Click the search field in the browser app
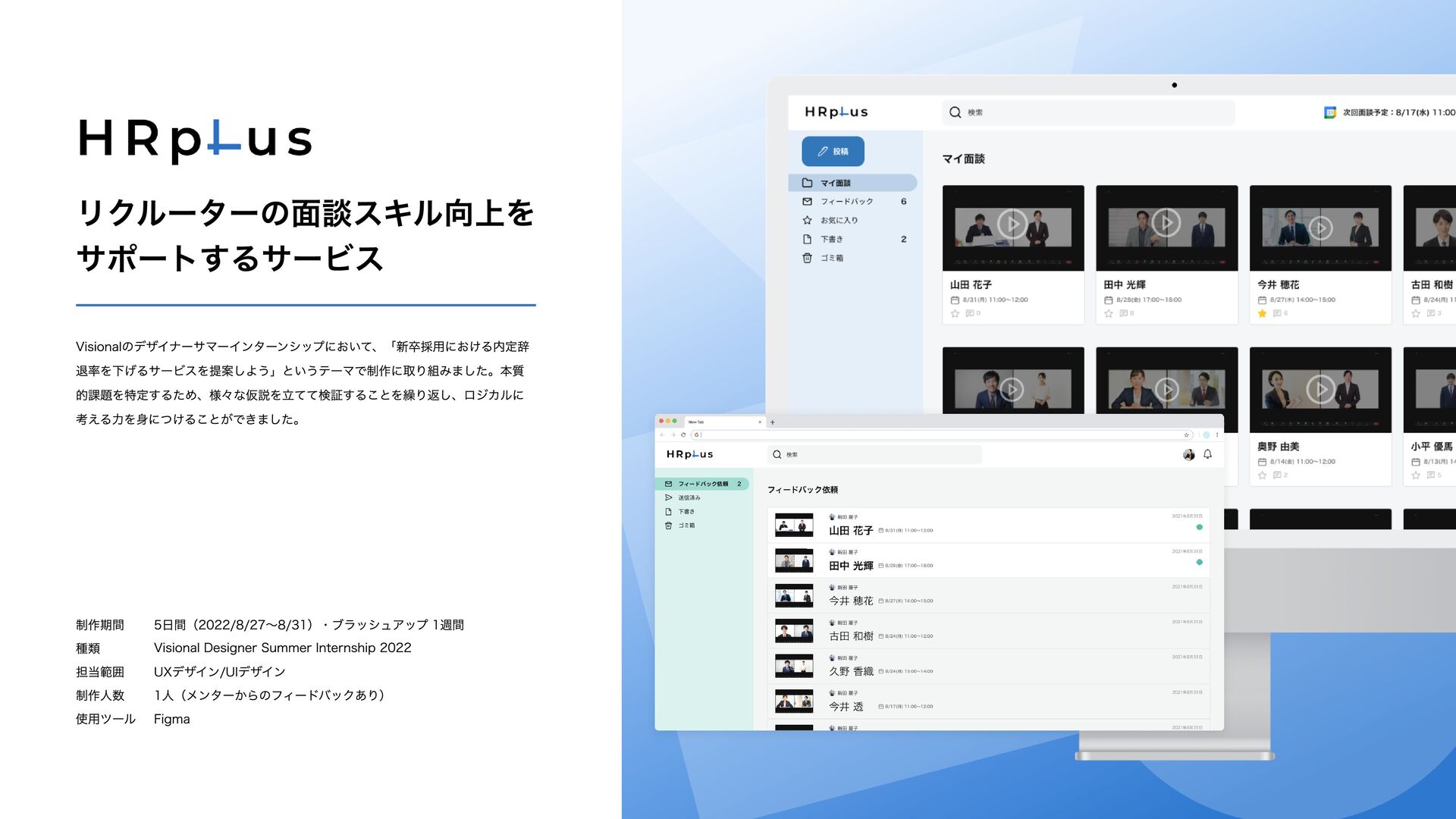Image resolution: width=1456 pixels, height=819 pixels. 874,455
